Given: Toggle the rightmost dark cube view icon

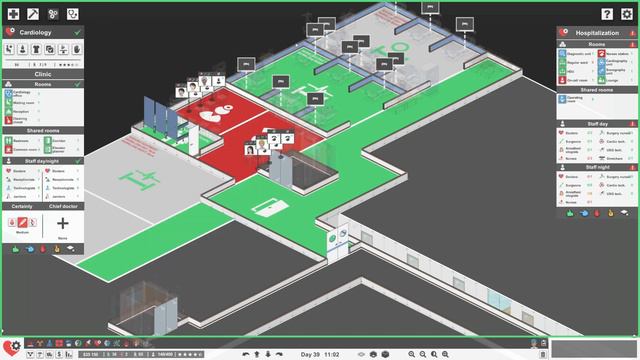Looking at the screenshot, I should [x=385, y=354].
